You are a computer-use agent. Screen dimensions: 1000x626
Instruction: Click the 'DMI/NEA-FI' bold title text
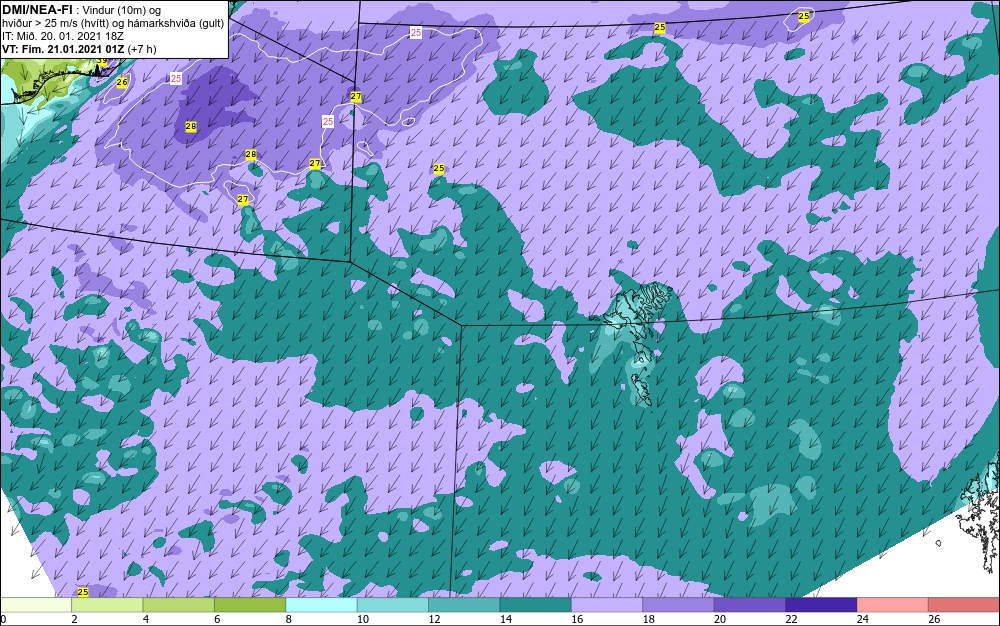click(x=37, y=10)
